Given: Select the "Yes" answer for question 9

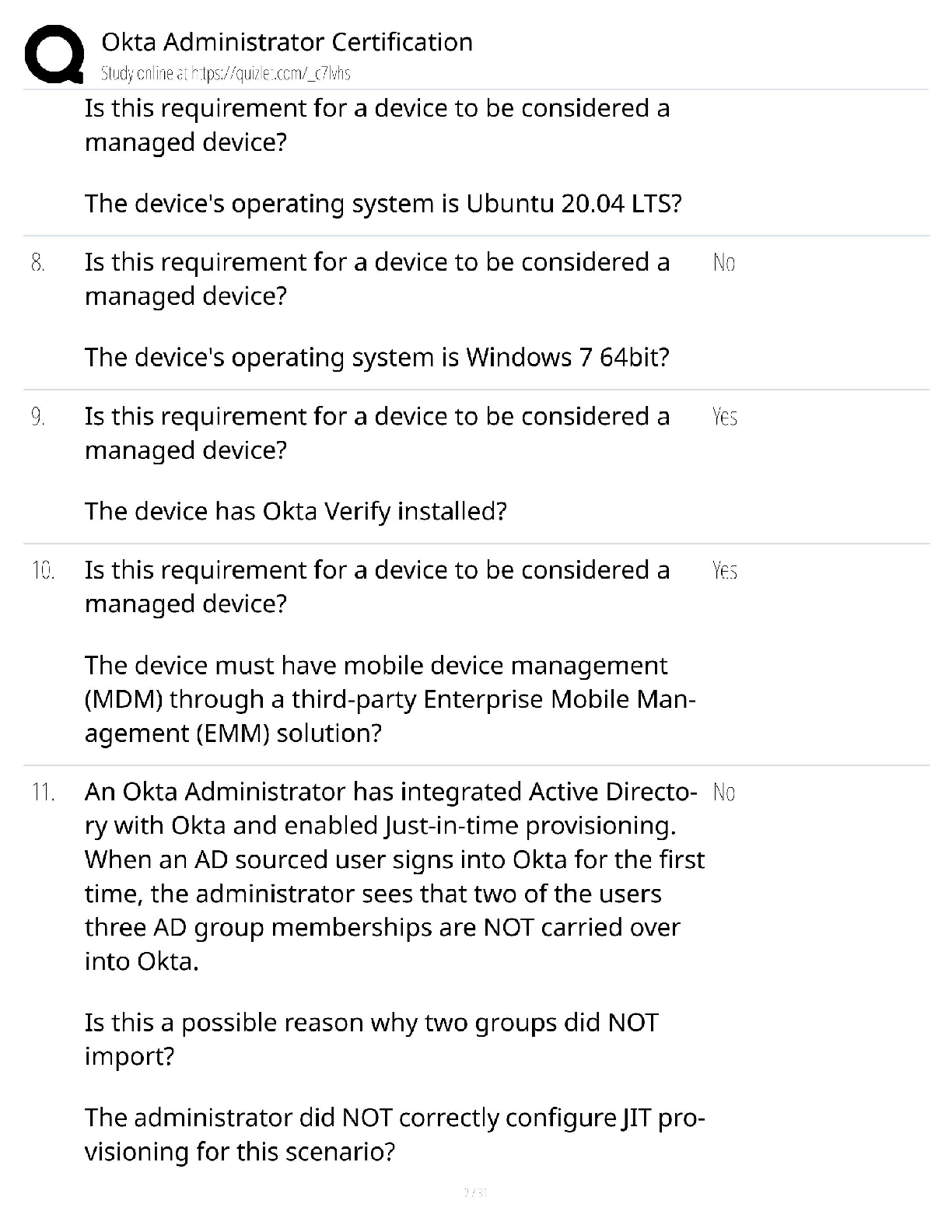Looking at the screenshot, I should click(724, 417).
